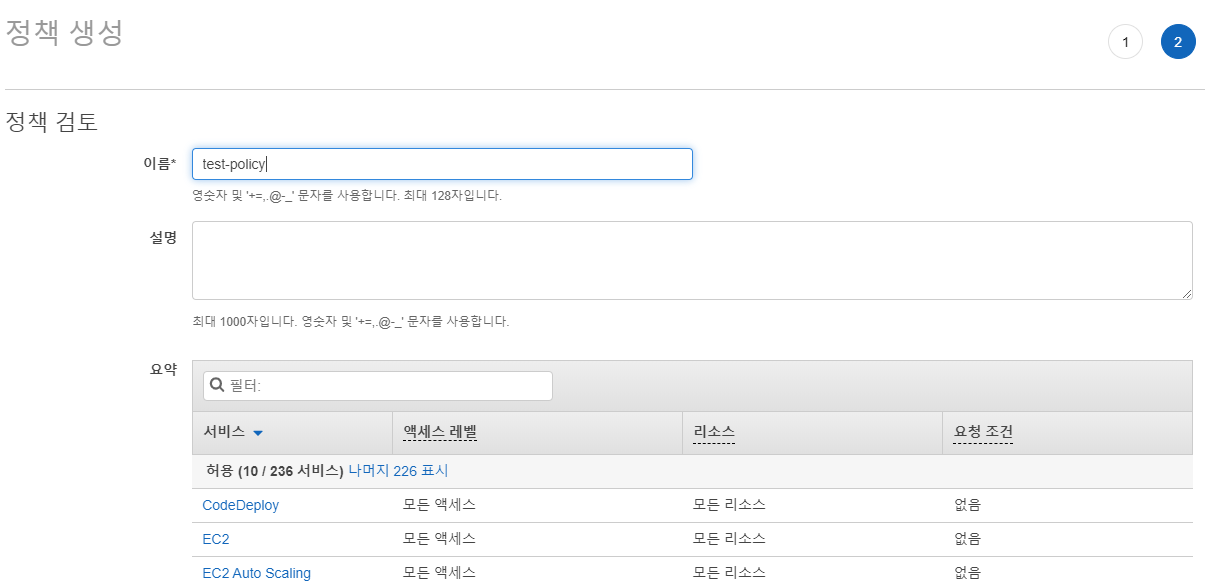Click the magnifier icon in filter box
The height and width of the screenshot is (587, 1219).
[x=217, y=386]
